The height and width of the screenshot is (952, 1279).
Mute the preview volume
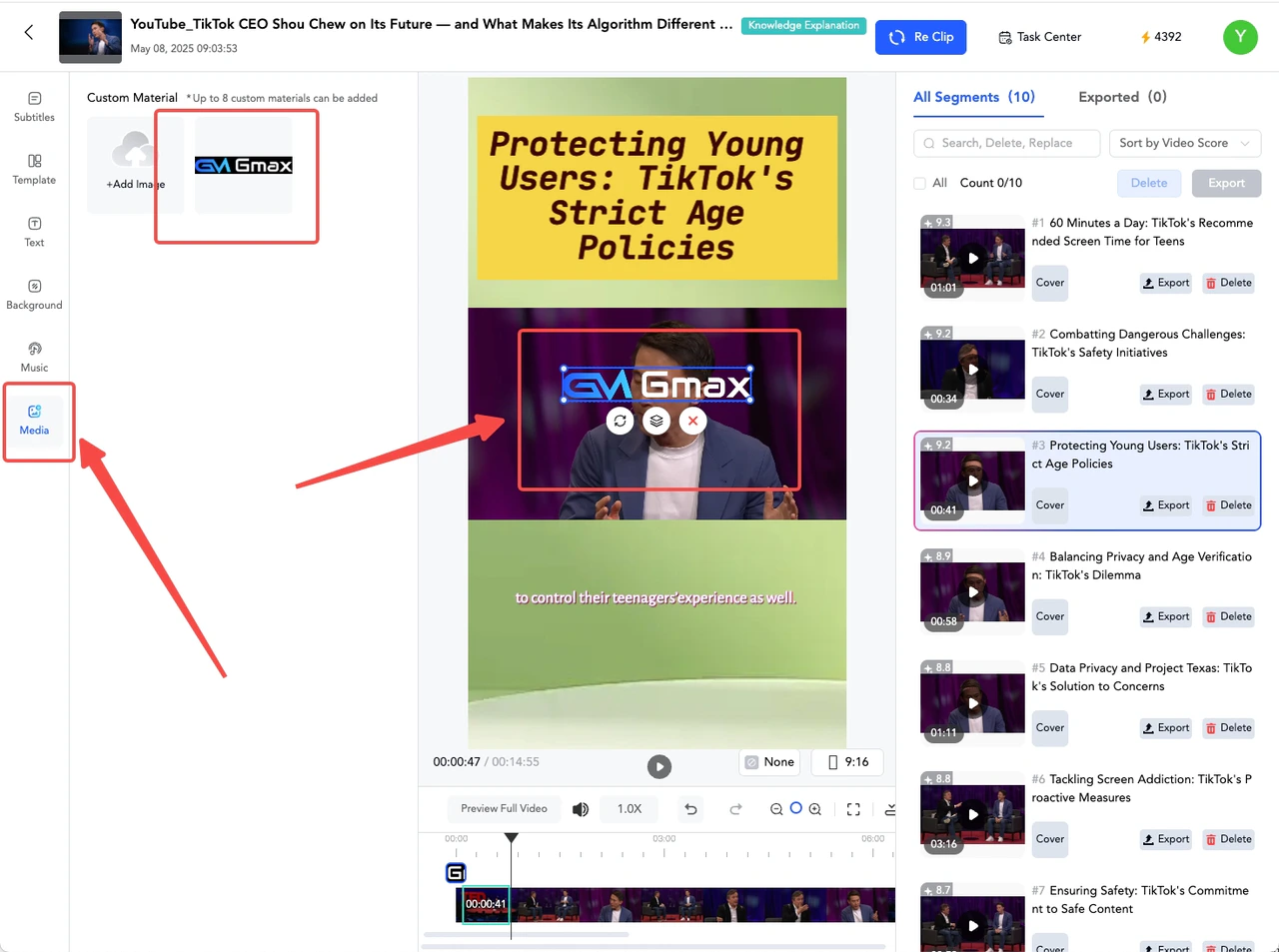581,809
